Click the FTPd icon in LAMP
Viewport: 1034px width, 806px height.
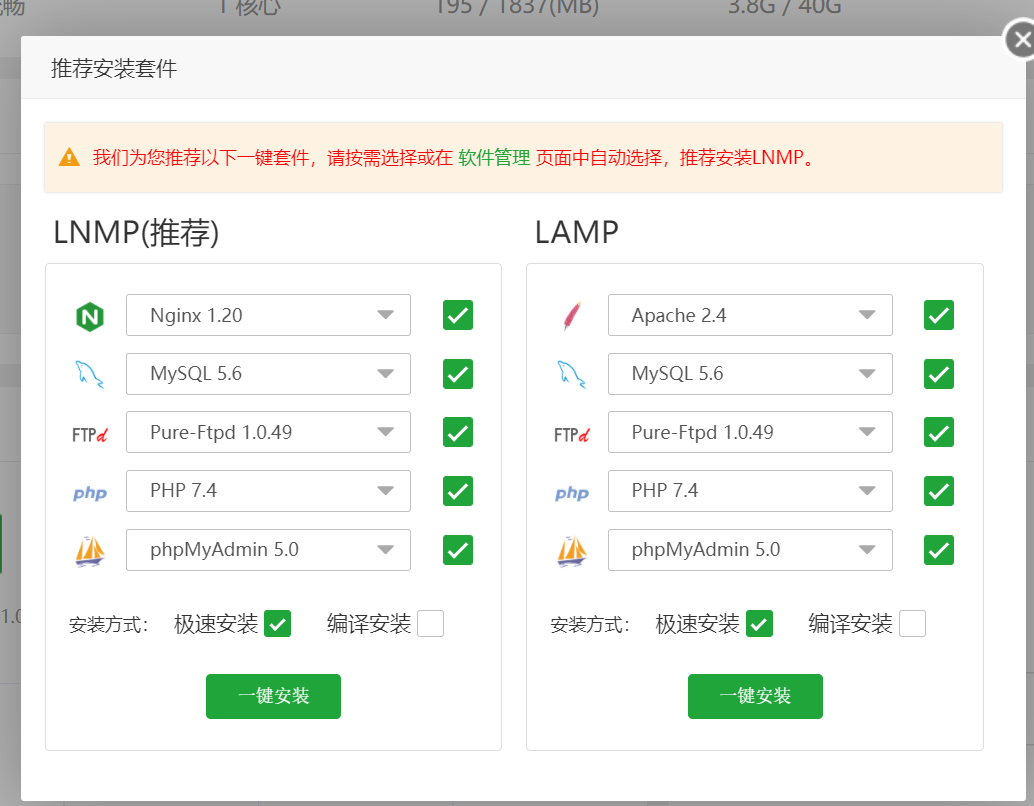pyautogui.click(x=572, y=434)
